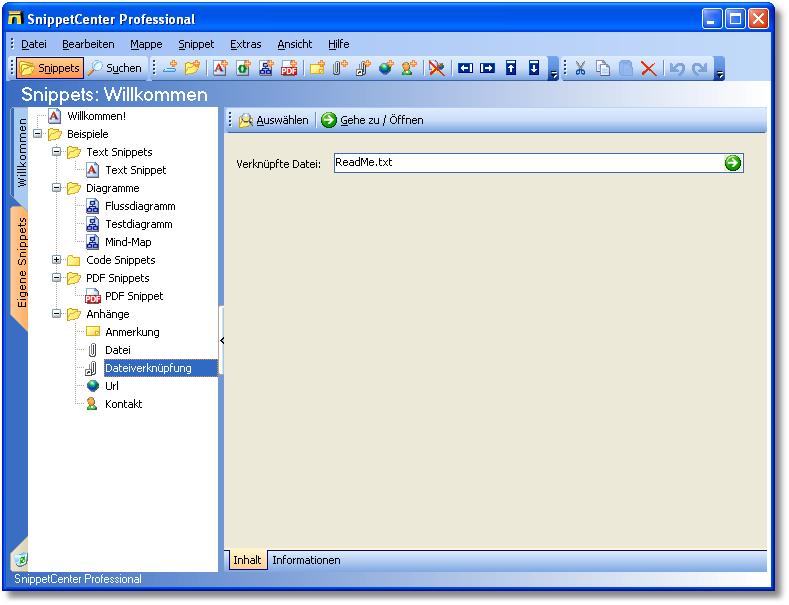
Task: Add a new file attachment paperclip
Action: [340, 68]
